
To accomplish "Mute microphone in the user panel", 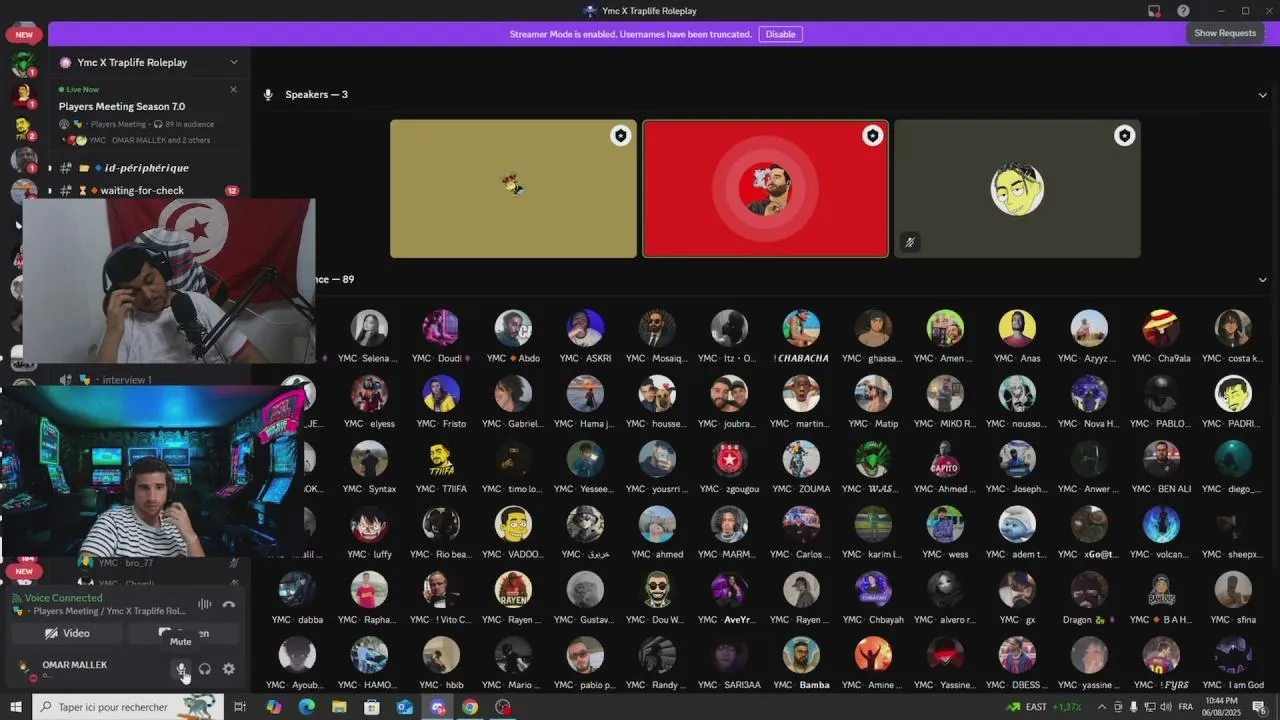I will (181, 669).
